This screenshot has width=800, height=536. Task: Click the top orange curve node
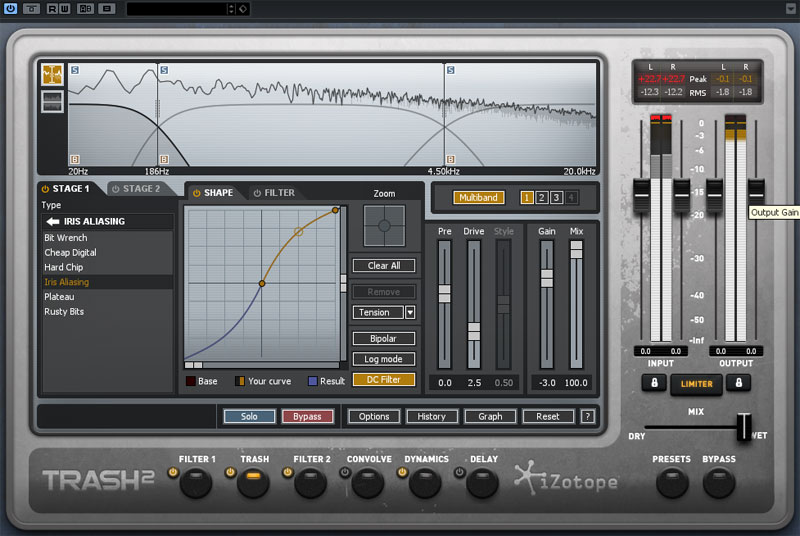[x=335, y=210]
